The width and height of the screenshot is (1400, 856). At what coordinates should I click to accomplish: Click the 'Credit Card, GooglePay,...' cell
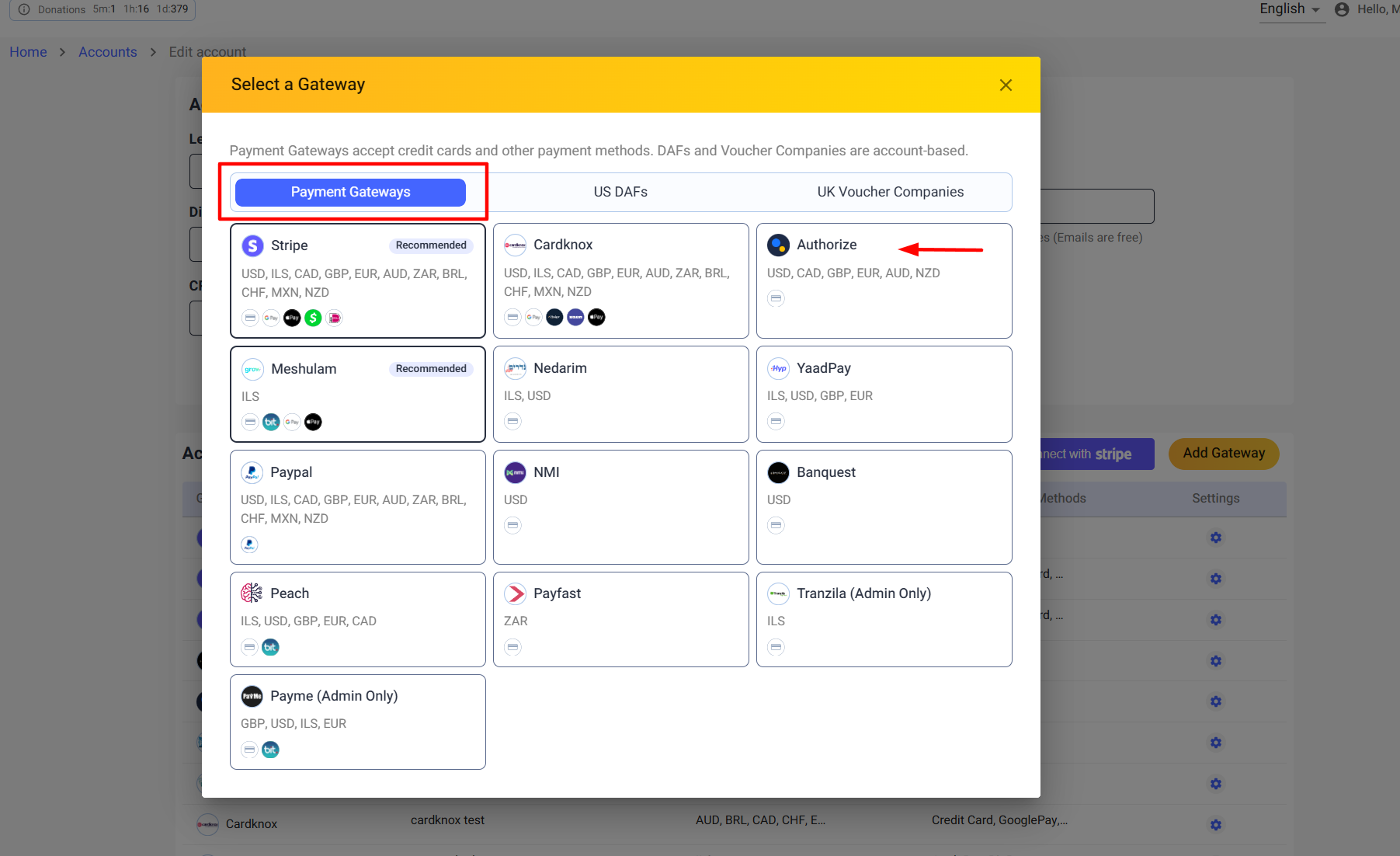(x=999, y=820)
